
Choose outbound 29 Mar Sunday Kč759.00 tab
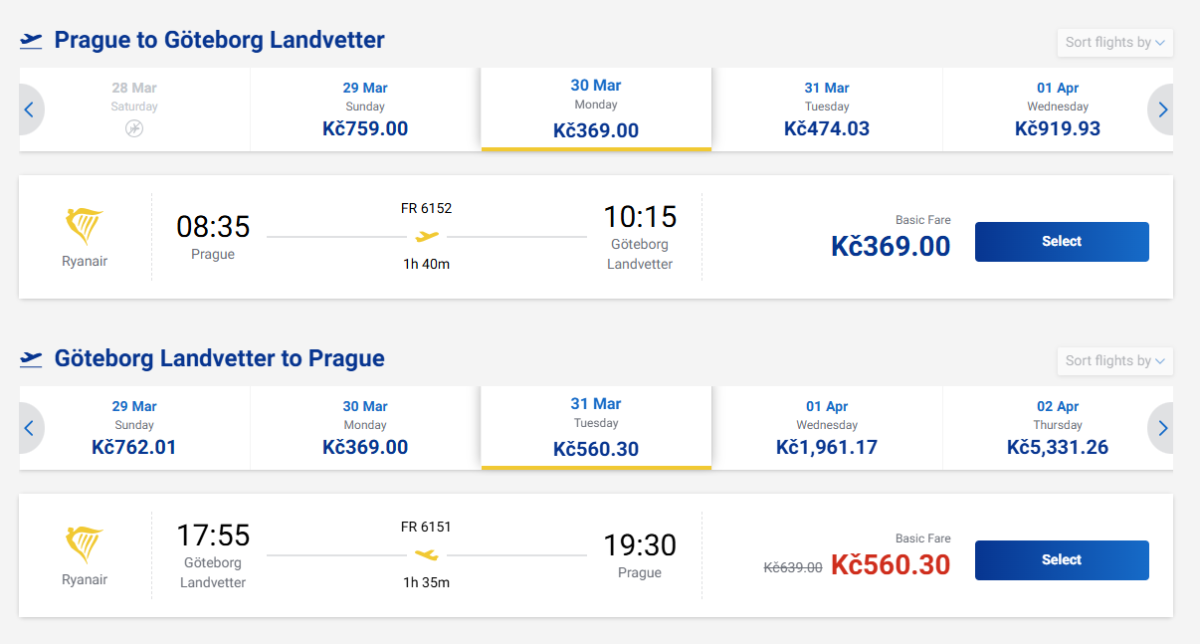point(365,110)
